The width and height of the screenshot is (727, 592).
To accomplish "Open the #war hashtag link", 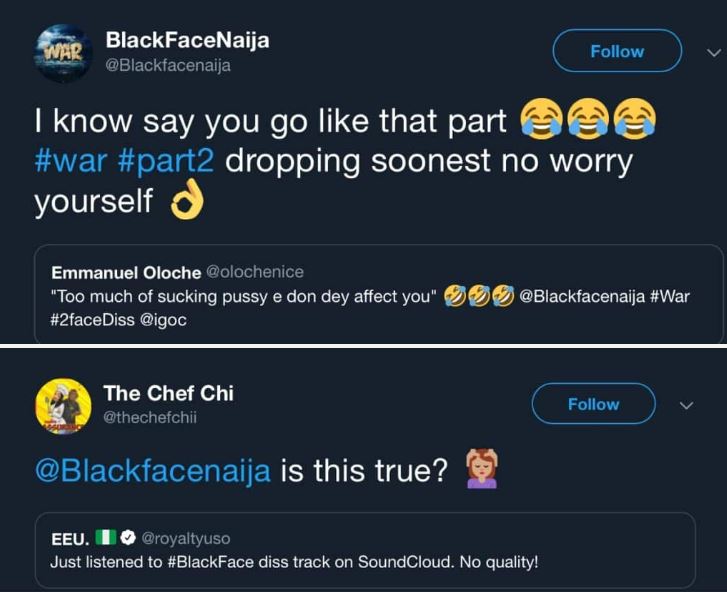I will coord(70,162).
